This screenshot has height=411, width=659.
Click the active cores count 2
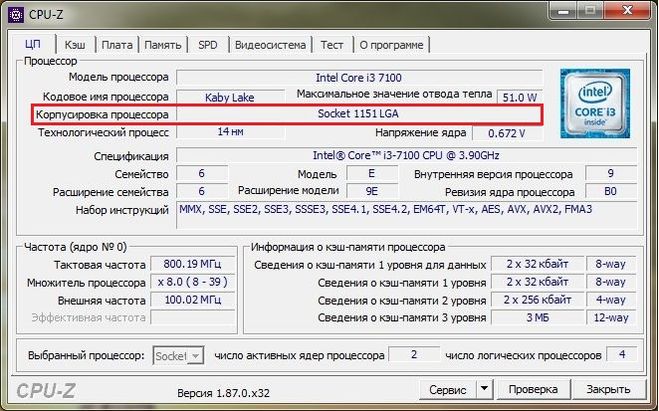pos(414,355)
